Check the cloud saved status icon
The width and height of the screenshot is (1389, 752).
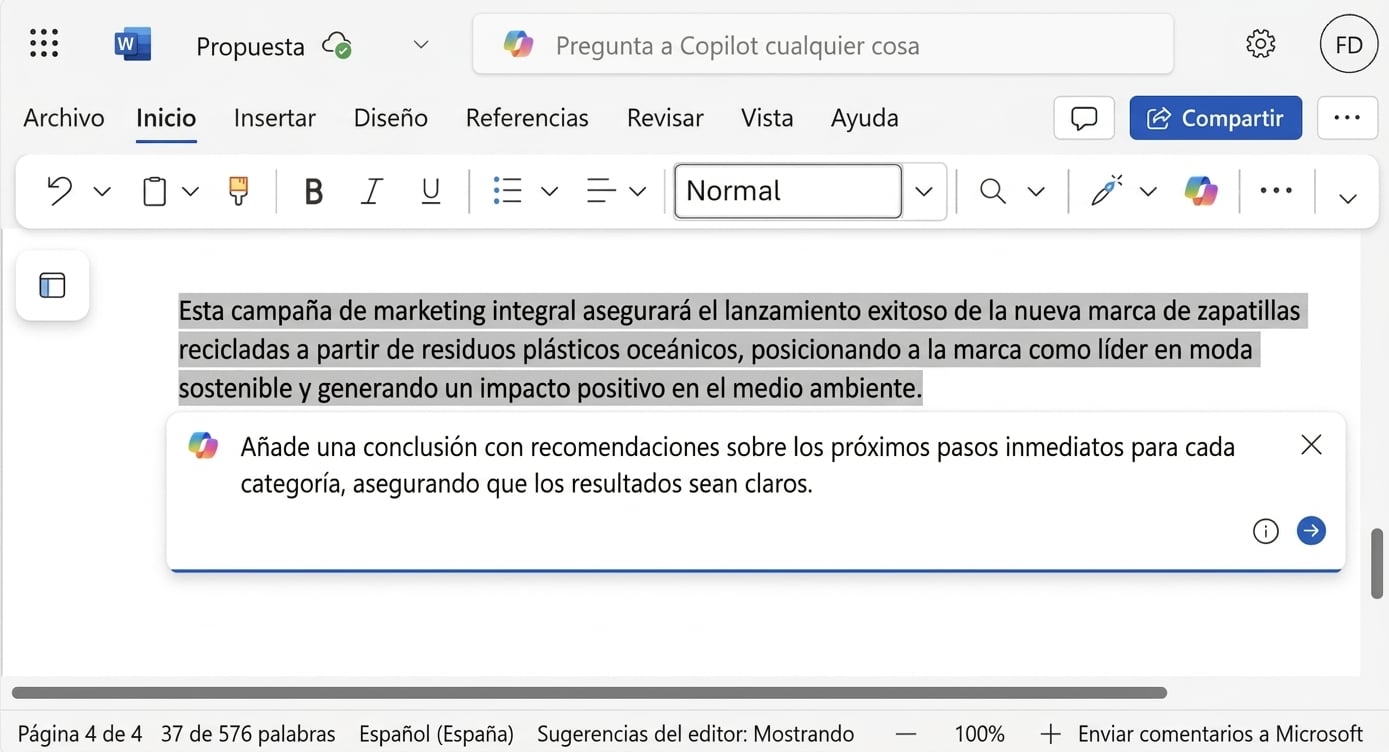337,45
